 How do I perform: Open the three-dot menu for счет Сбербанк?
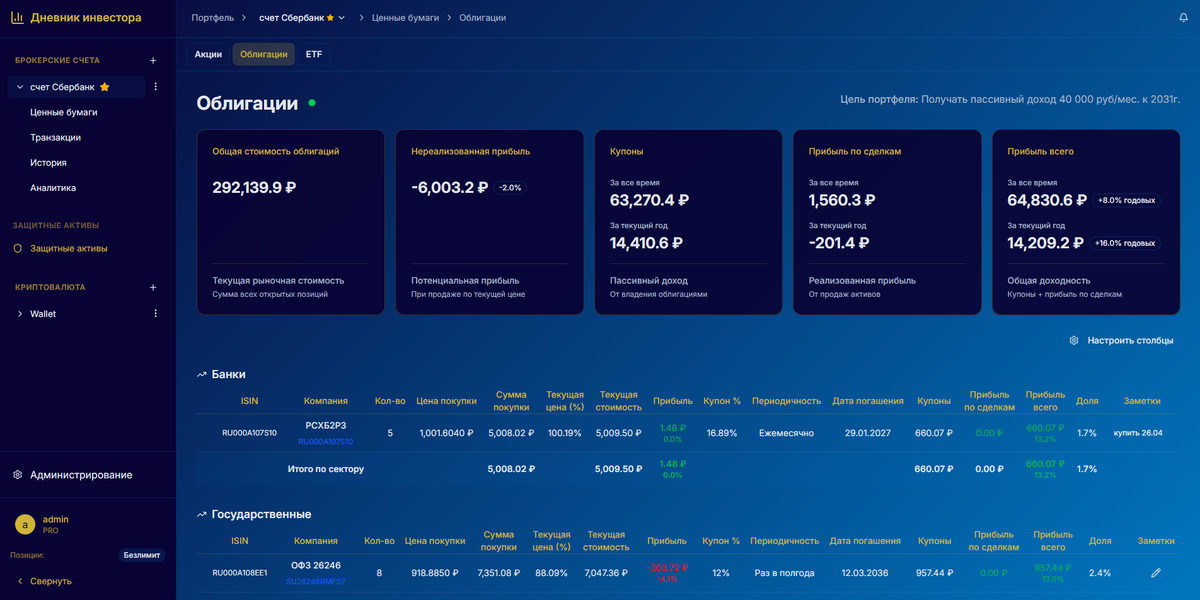155,87
